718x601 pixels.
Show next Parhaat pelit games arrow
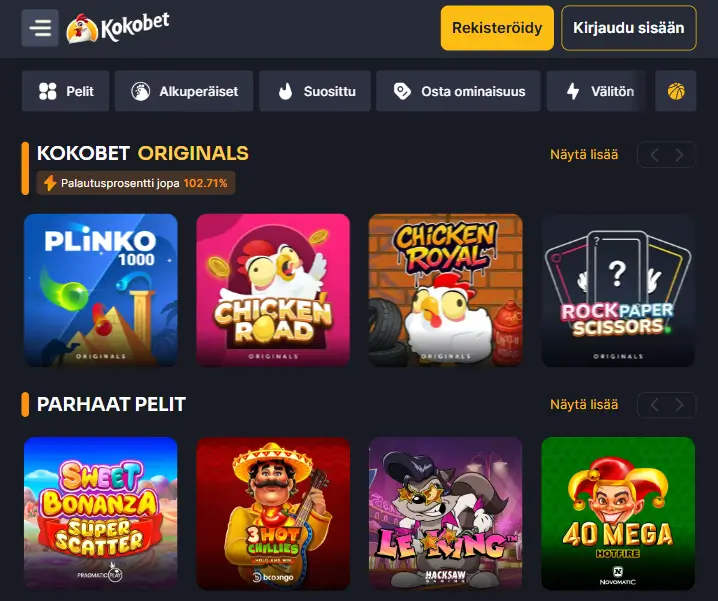coord(680,405)
